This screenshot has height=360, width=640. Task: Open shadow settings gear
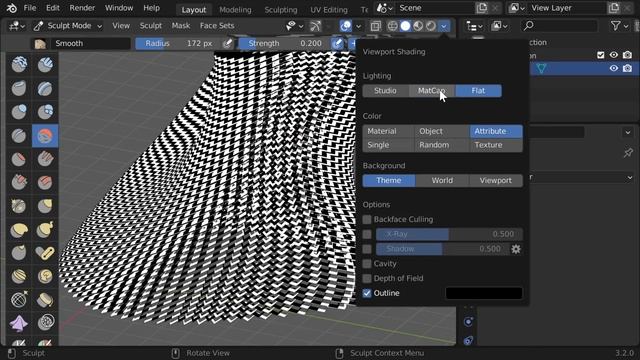pos(516,249)
